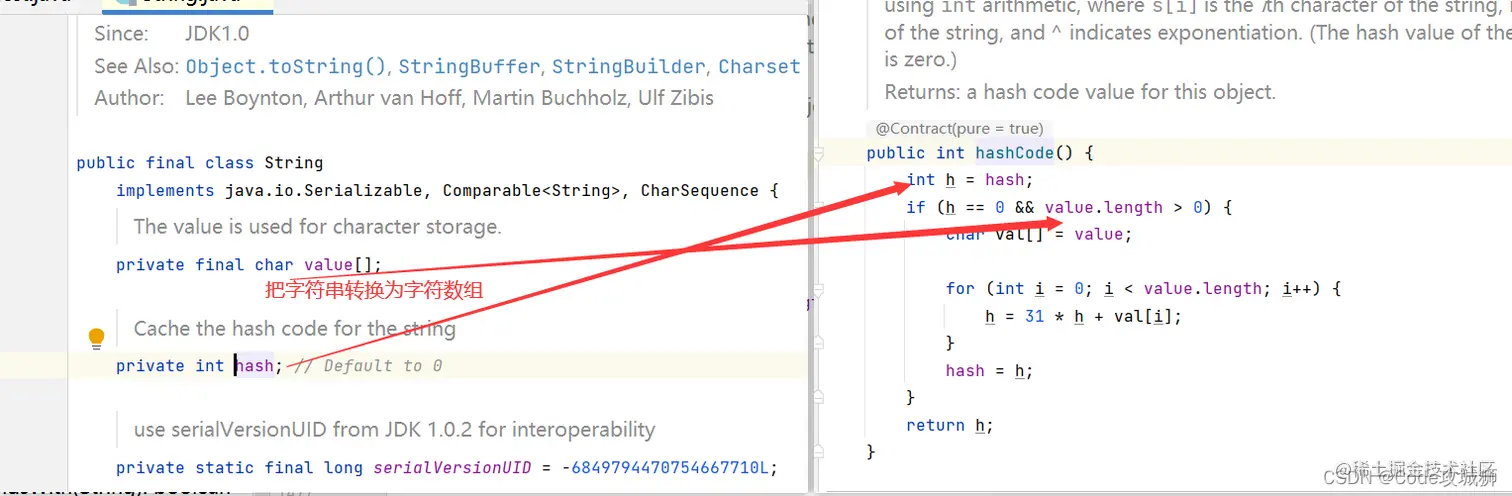Image resolution: width=1512 pixels, height=496 pixels.
Task: Follow the StringBuffer documentation link
Action: click(469, 67)
